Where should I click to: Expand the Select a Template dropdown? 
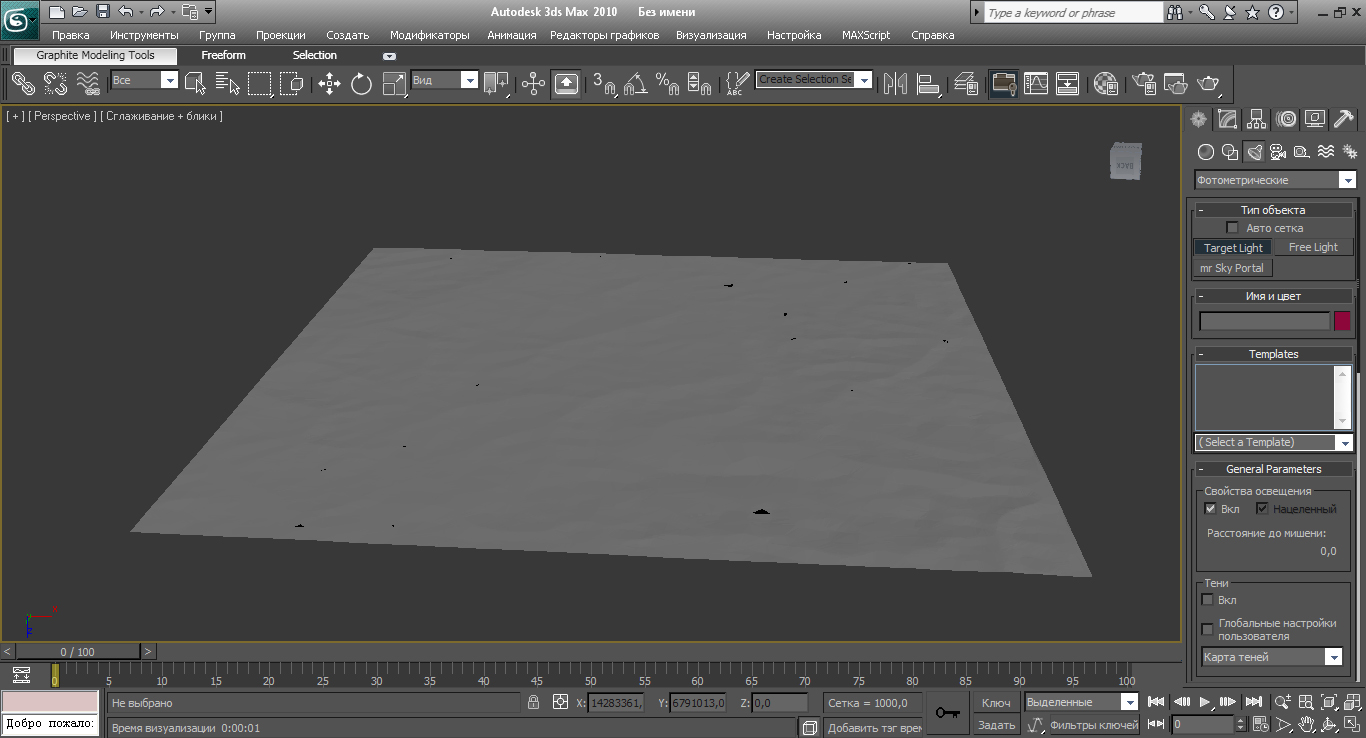[x=1344, y=443]
